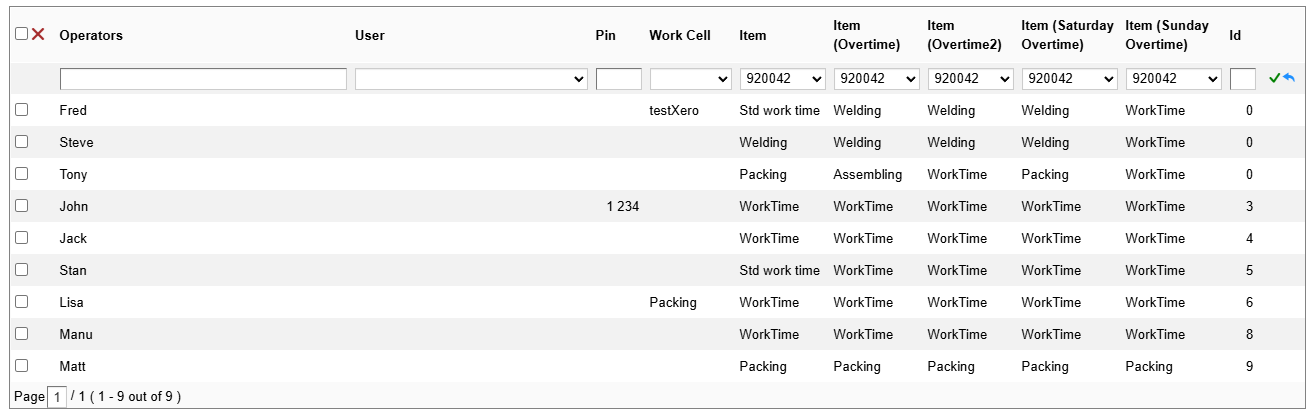Screen dimensions: 1309x414
Task: Select the checkbox next to John
Action: [21, 206]
